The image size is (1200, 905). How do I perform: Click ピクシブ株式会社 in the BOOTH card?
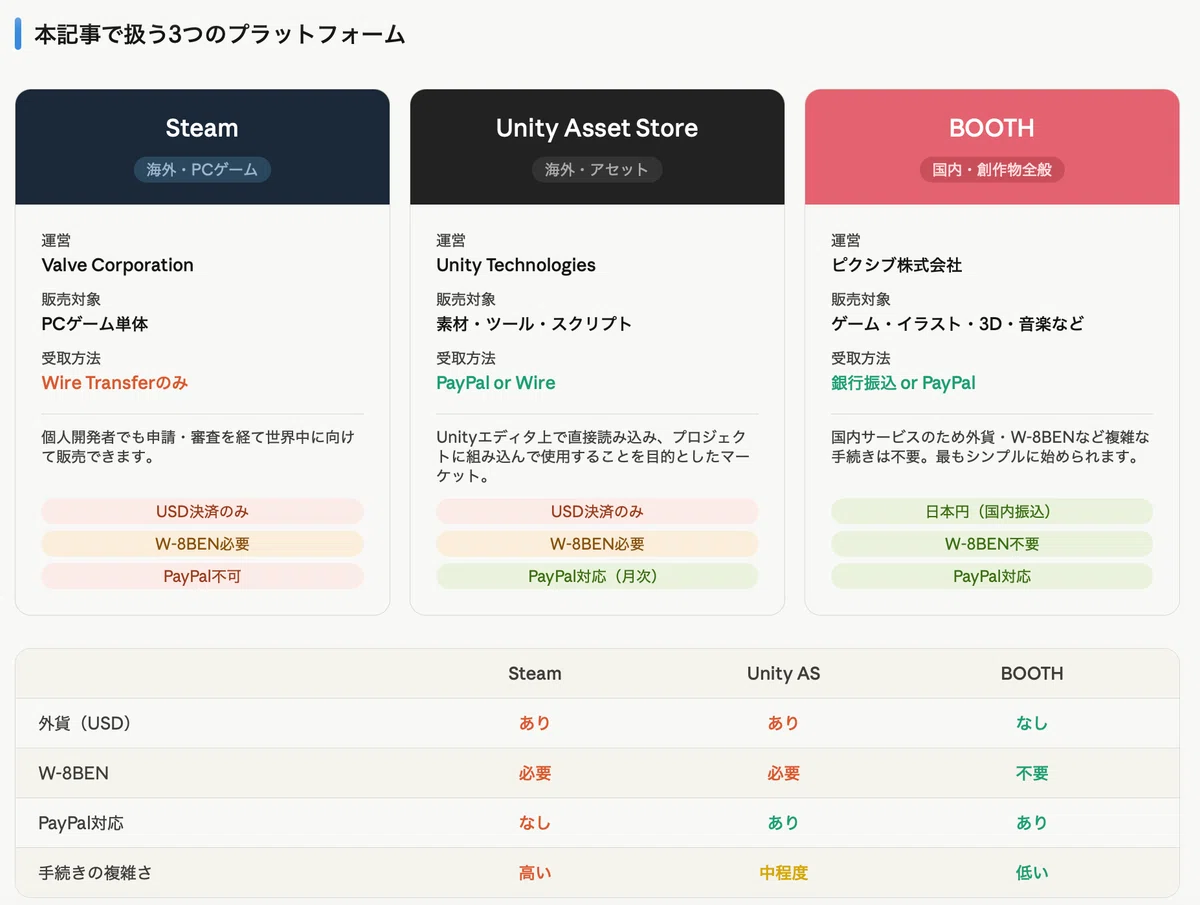tap(897, 265)
